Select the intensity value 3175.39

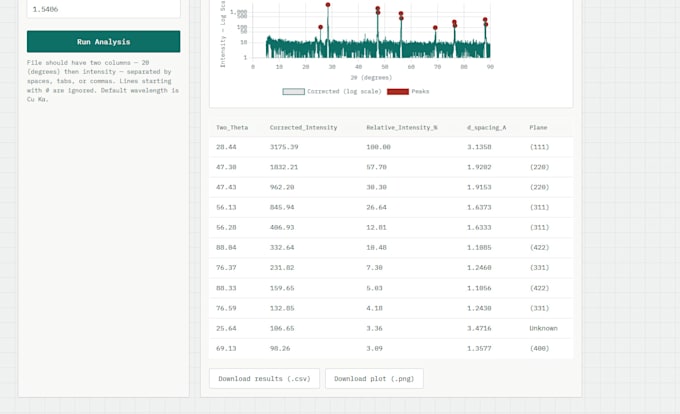click(284, 147)
